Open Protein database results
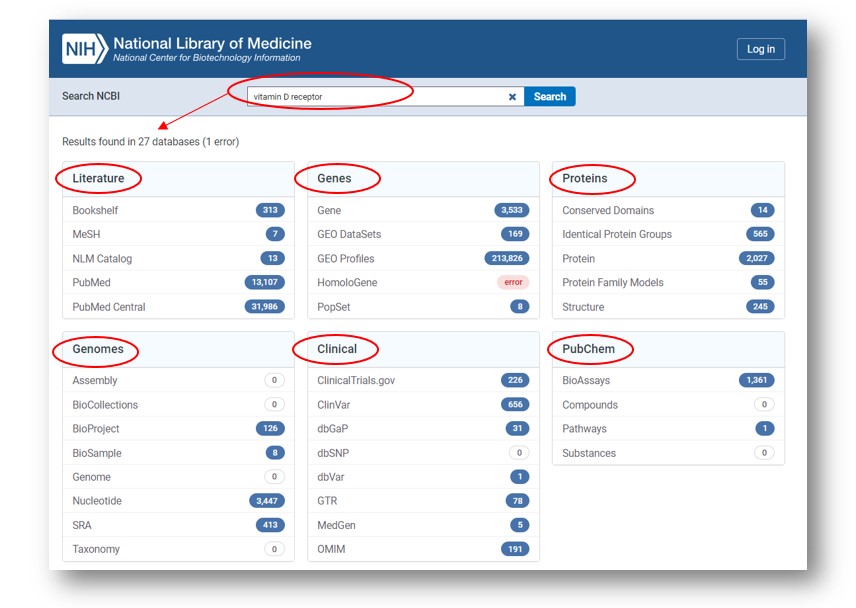856x608 pixels. [668, 258]
